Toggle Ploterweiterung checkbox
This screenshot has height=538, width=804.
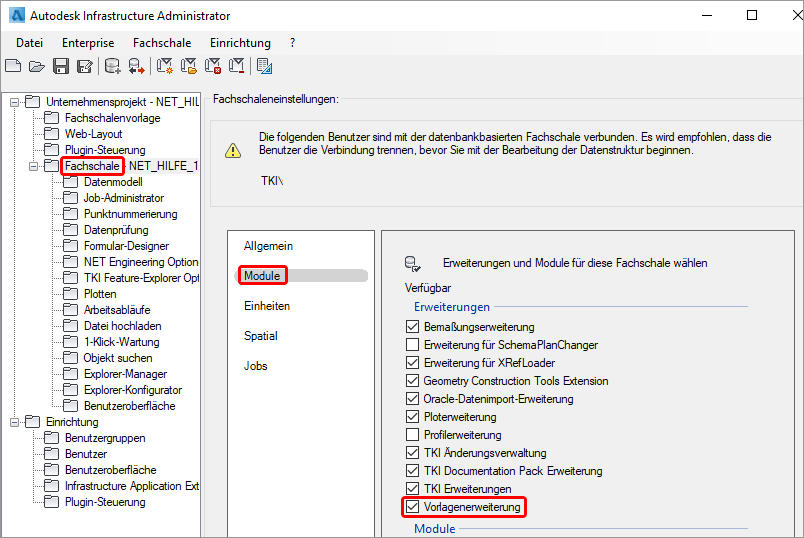click(x=412, y=416)
